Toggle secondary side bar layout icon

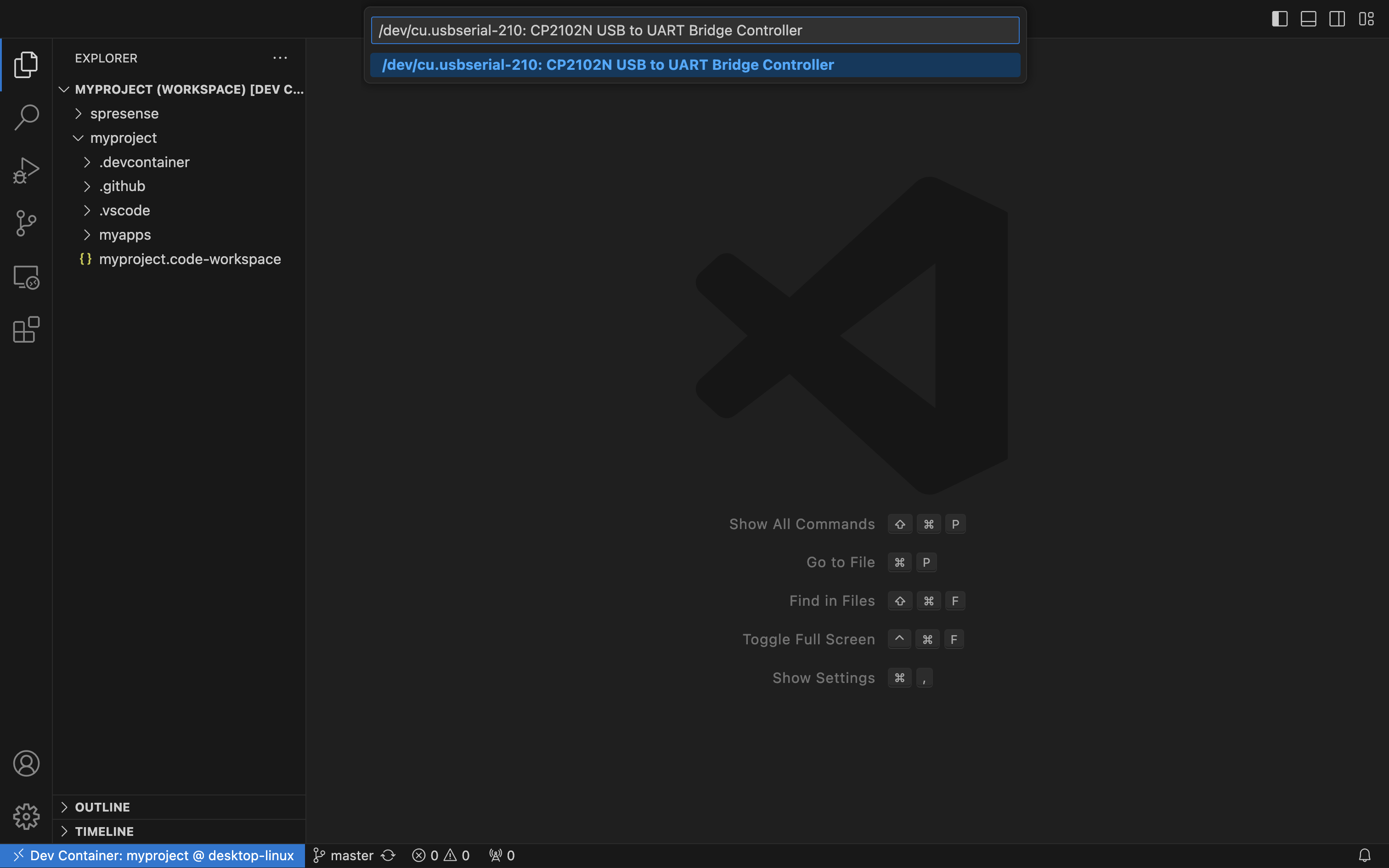1337,19
